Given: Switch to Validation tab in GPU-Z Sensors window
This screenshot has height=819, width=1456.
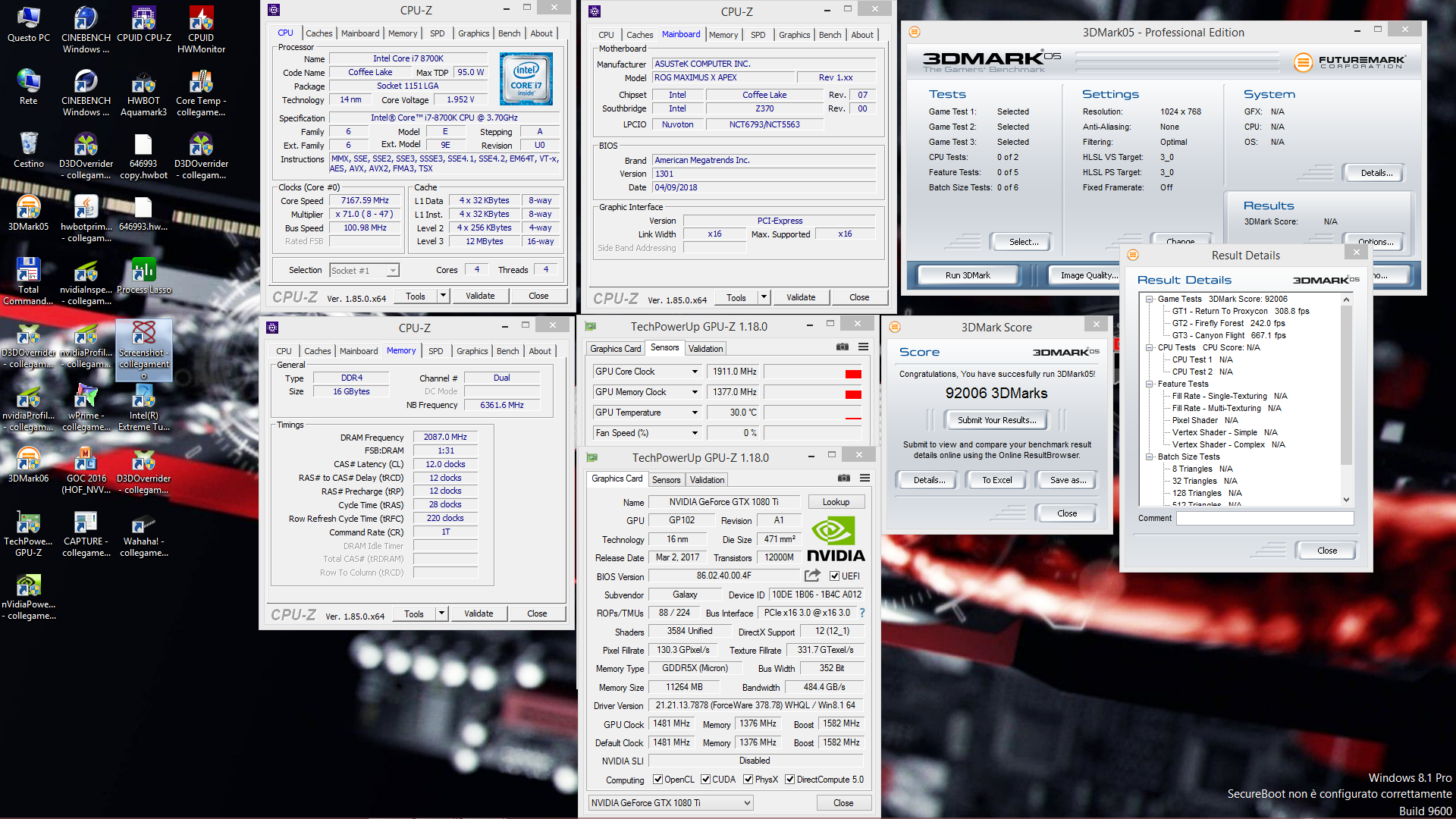Looking at the screenshot, I should coord(705,349).
